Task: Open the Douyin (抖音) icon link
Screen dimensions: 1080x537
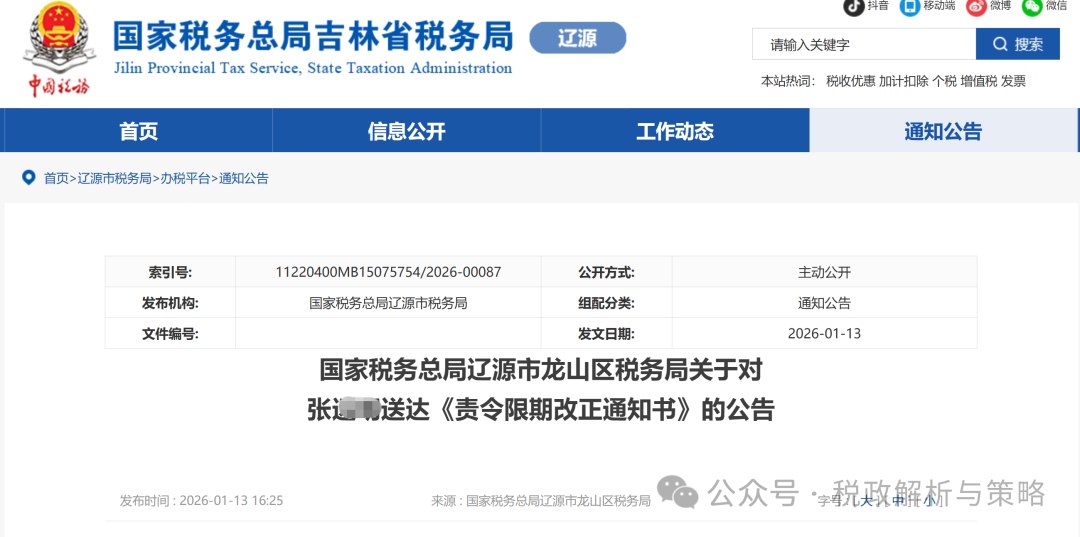Action: click(x=853, y=6)
